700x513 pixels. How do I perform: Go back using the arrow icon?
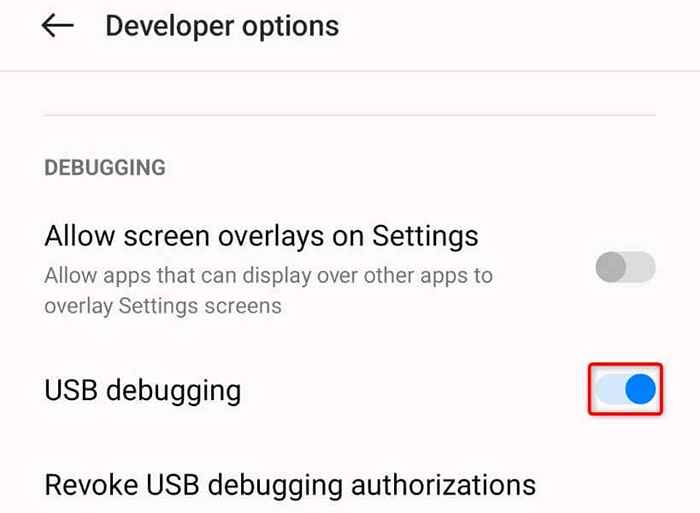coord(58,26)
